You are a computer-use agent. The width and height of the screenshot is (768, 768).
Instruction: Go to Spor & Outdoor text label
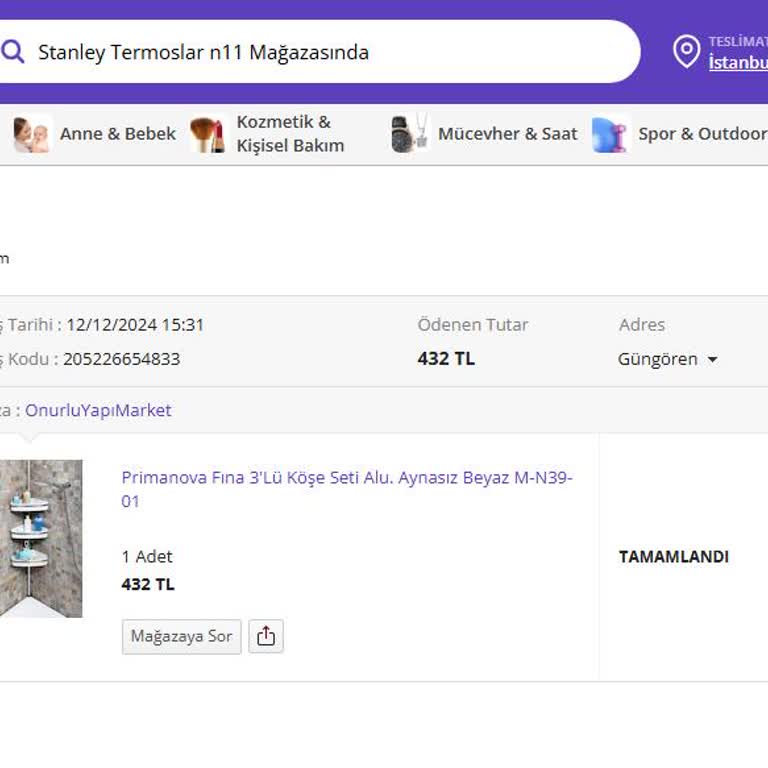(x=702, y=134)
